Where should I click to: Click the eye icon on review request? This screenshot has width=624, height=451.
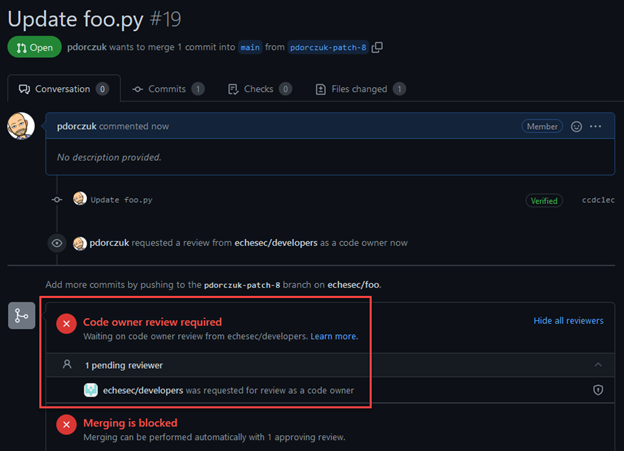tap(58, 242)
